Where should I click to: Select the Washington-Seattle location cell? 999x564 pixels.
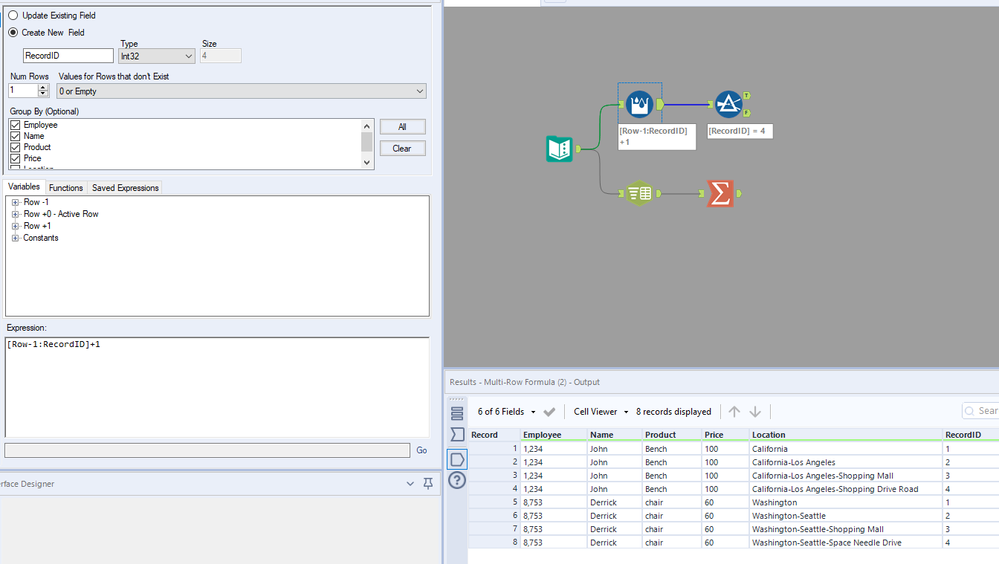pyautogui.click(x=845, y=516)
